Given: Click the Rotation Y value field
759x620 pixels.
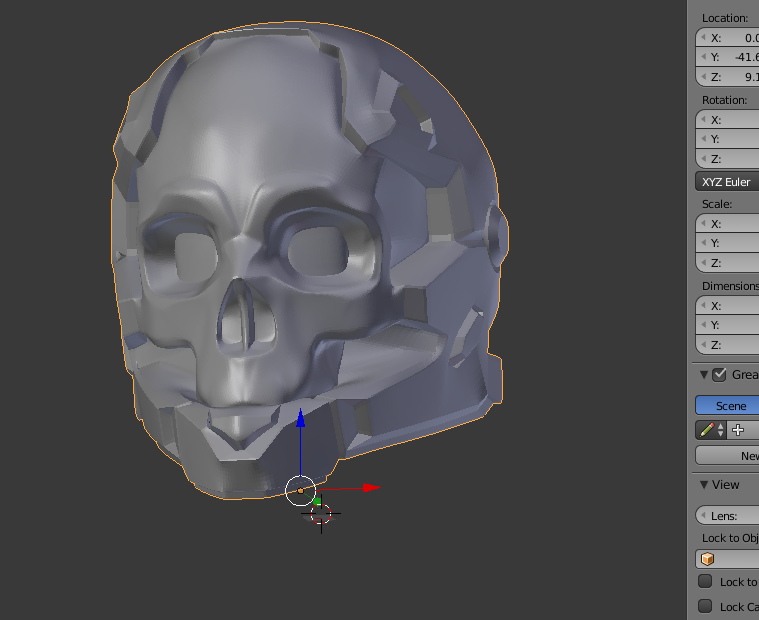Looking at the screenshot, I should pos(727,139).
